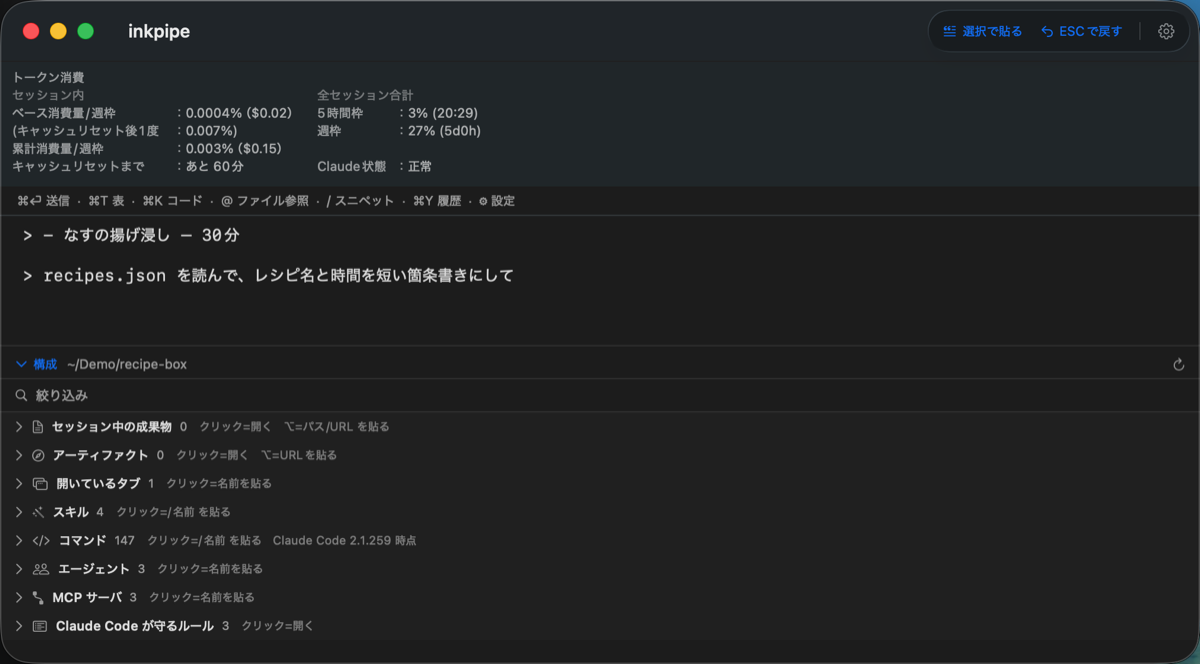The height and width of the screenshot is (664, 1200).
Task: Click the 3% (20:29) 5時間枠 value
Action: pos(445,113)
